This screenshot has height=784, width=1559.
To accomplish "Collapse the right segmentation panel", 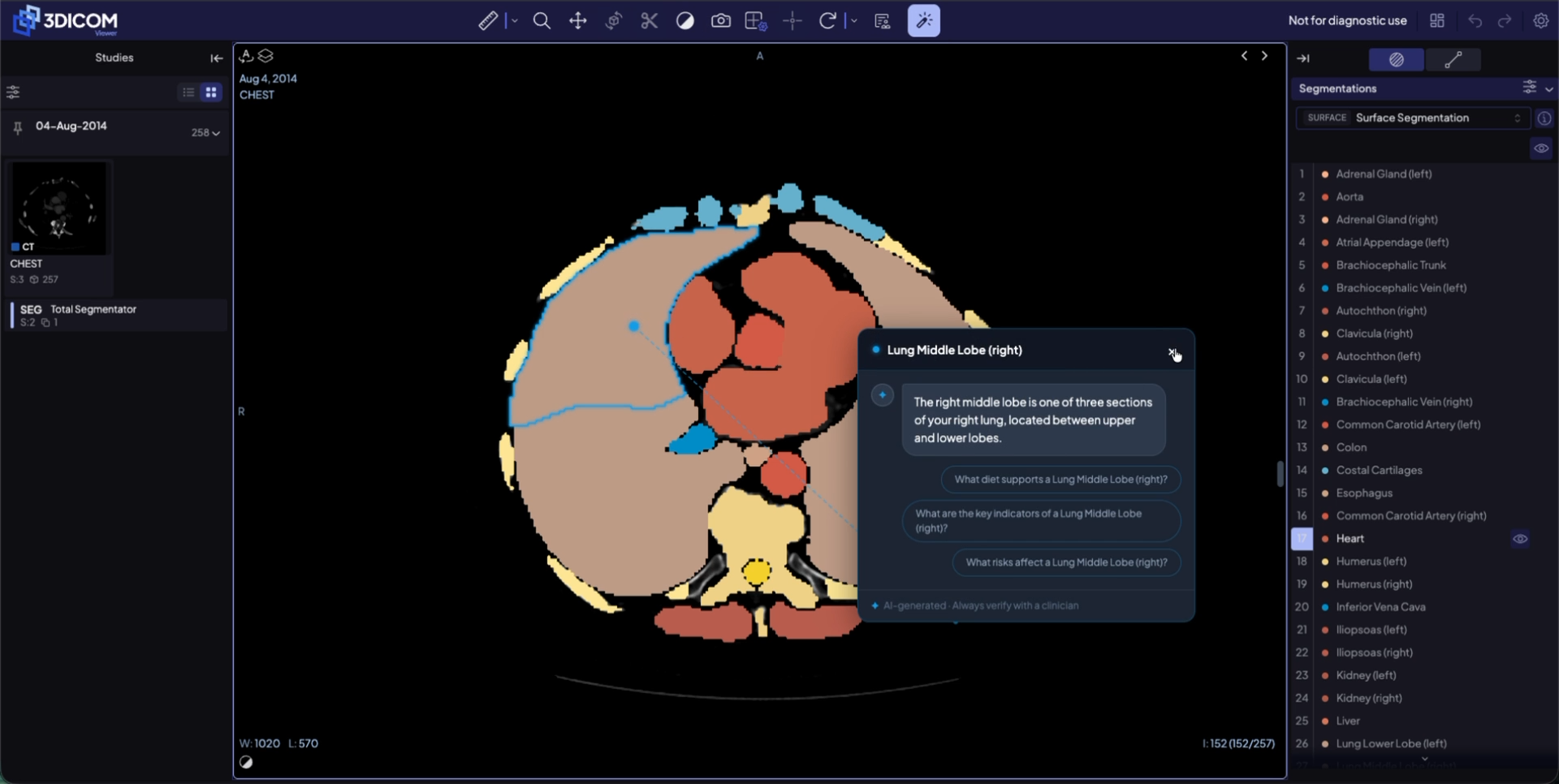I will coord(1303,58).
